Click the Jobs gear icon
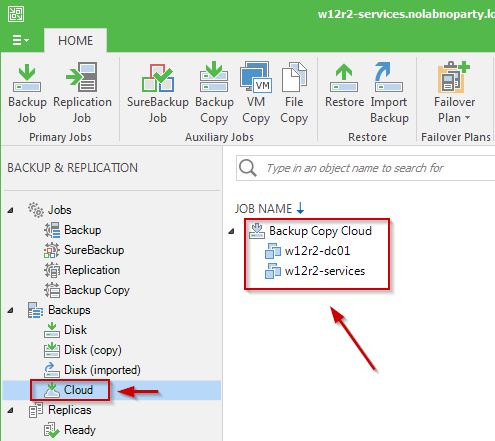Viewport: 495px width, 441px height. [x=35, y=210]
